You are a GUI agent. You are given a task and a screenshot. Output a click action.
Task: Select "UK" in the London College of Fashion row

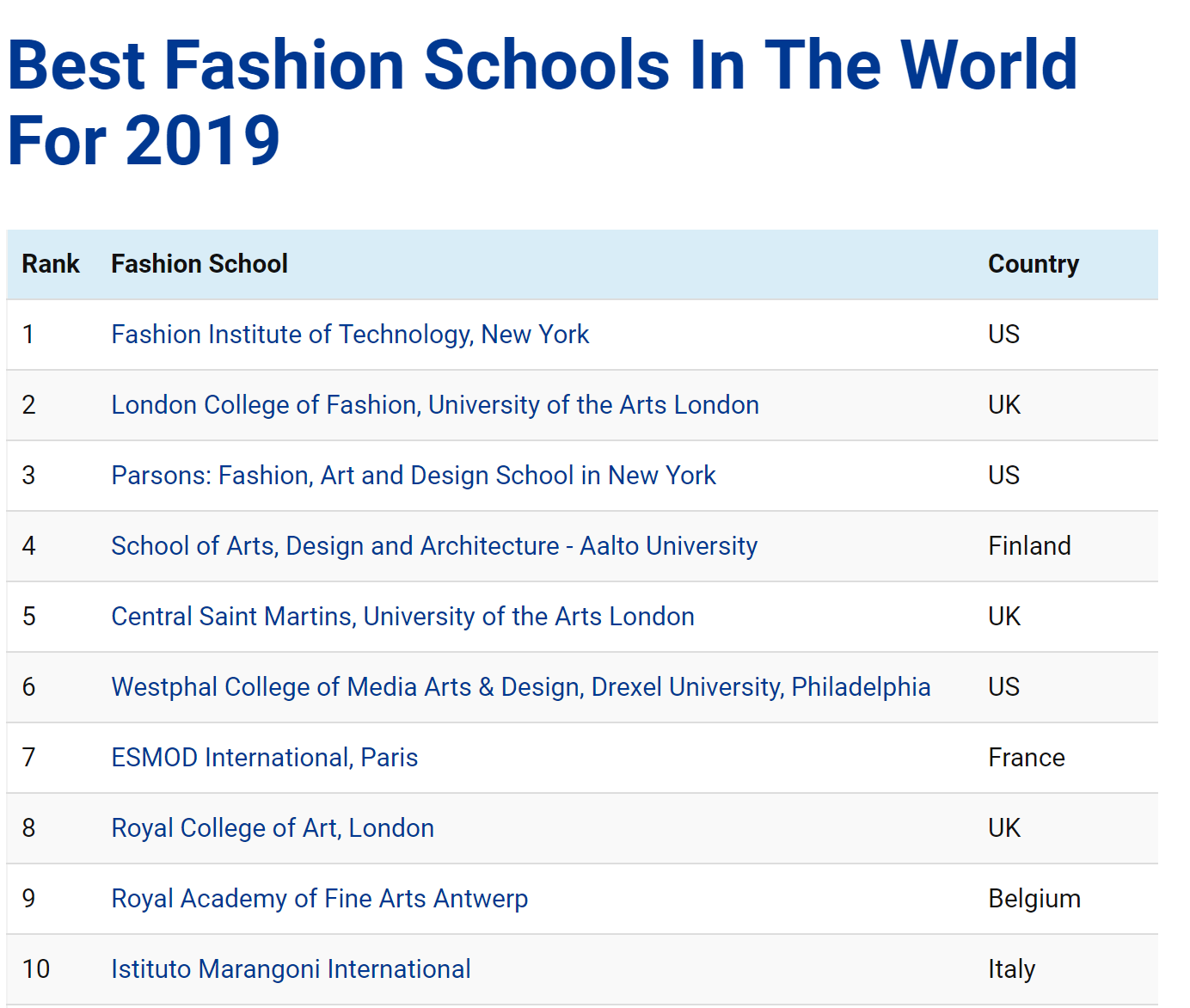[1004, 405]
